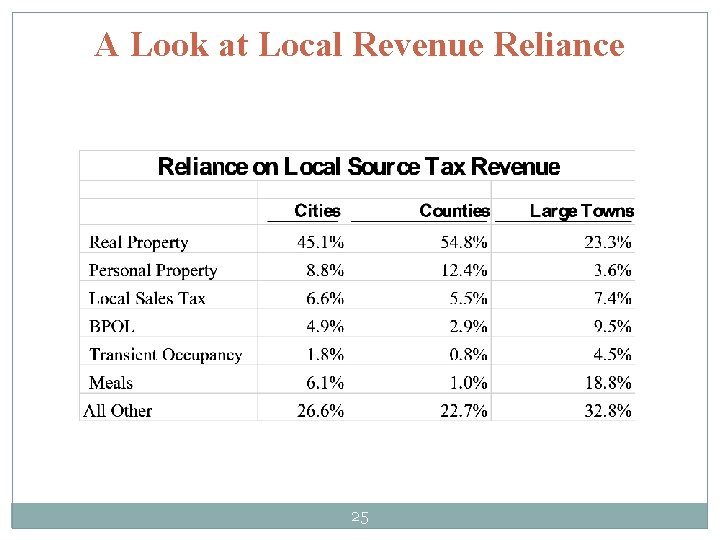Click the 3.6% Personal Property Large Towns value
Screen dimensions: 720x540
click(x=613, y=270)
